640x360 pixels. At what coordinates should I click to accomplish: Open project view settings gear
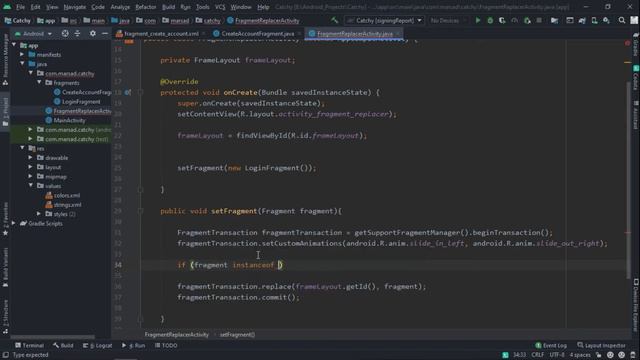tap(93, 33)
